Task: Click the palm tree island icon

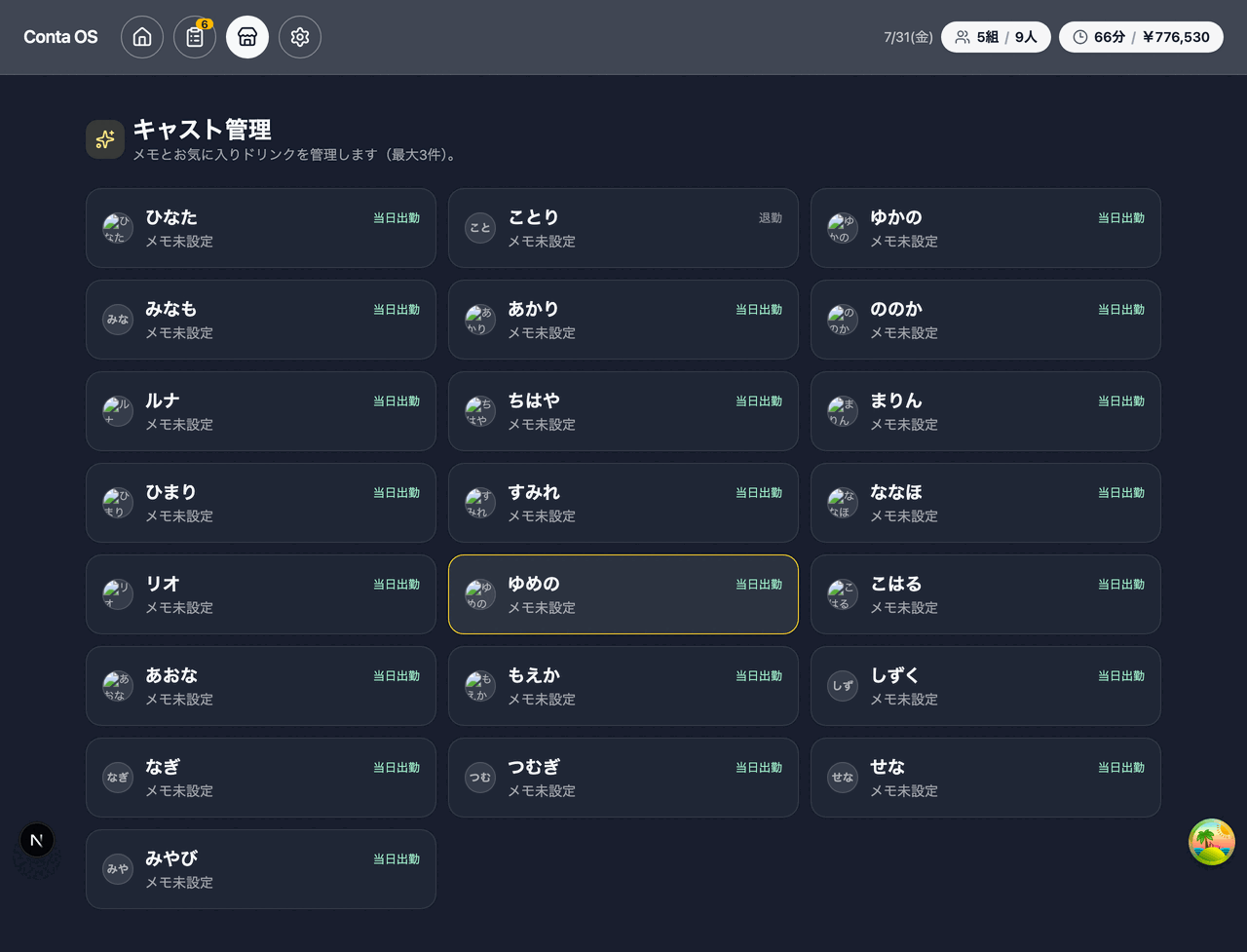Action: click(x=1212, y=842)
